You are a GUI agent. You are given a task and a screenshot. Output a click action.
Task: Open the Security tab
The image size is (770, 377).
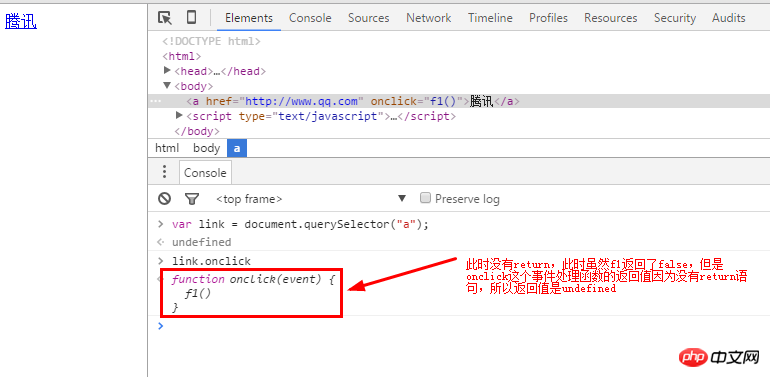(675, 18)
